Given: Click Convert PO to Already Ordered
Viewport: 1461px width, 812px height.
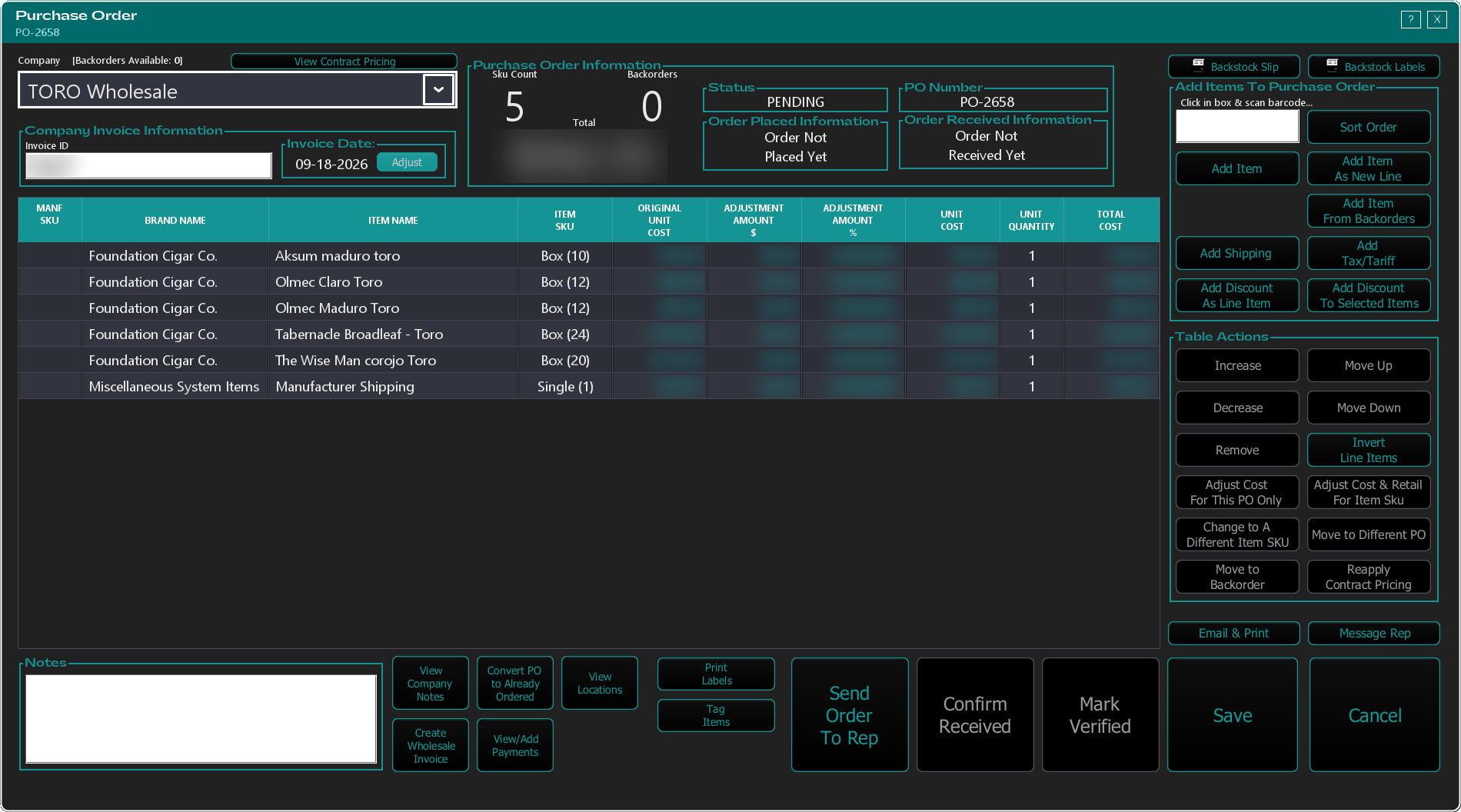Looking at the screenshot, I should [x=515, y=683].
